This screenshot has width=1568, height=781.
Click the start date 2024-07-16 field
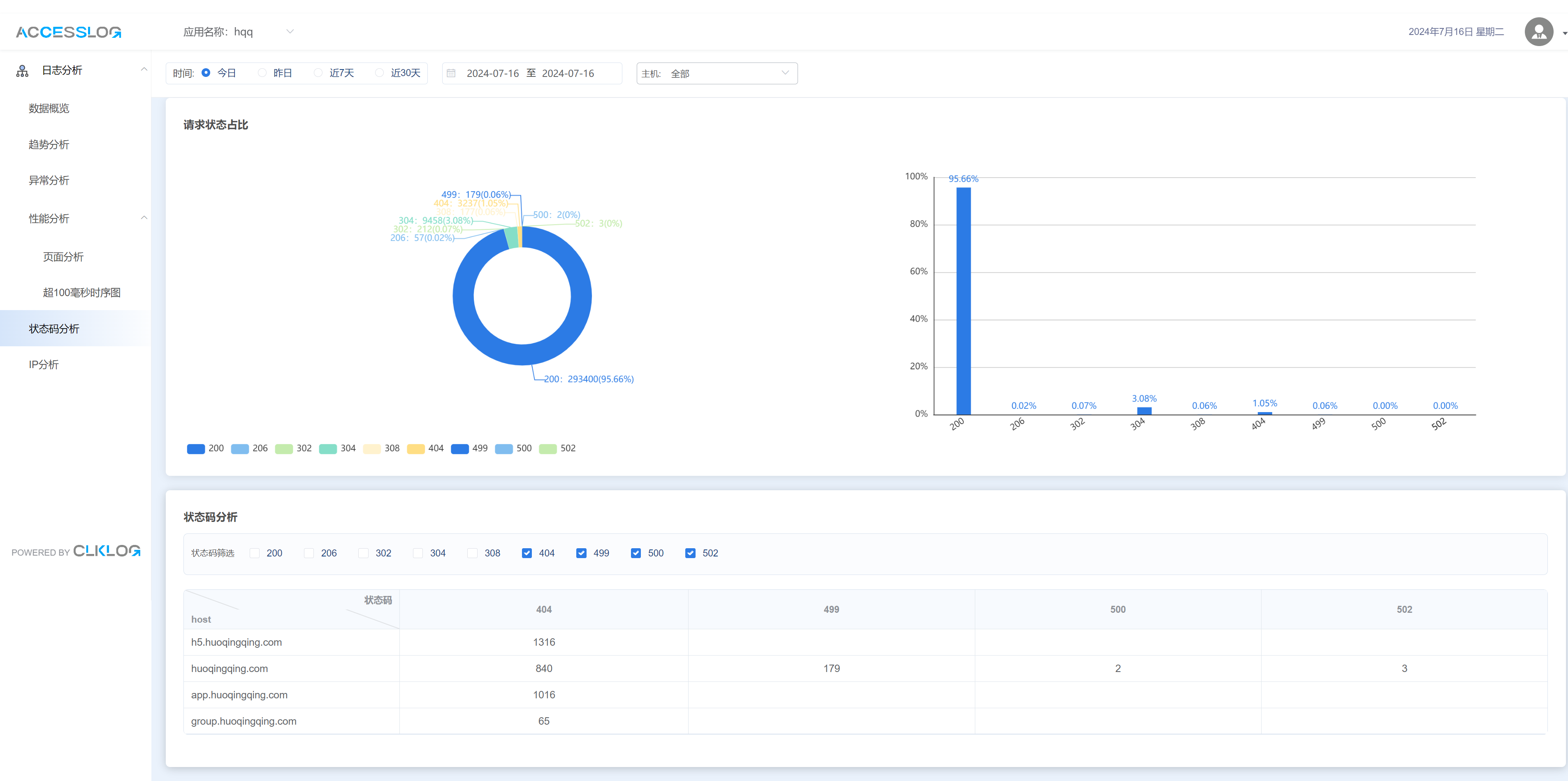click(x=492, y=73)
